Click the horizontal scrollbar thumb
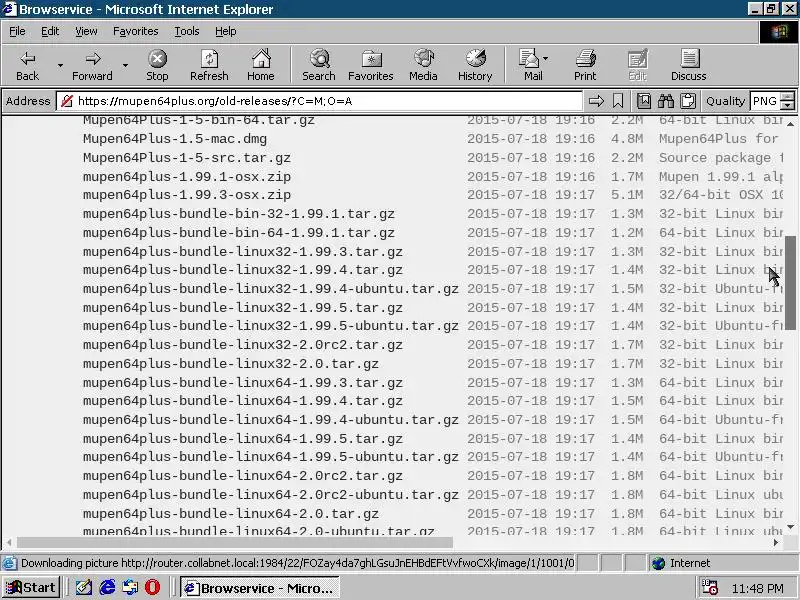This screenshot has height=600, width=800. [x=235, y=542]
